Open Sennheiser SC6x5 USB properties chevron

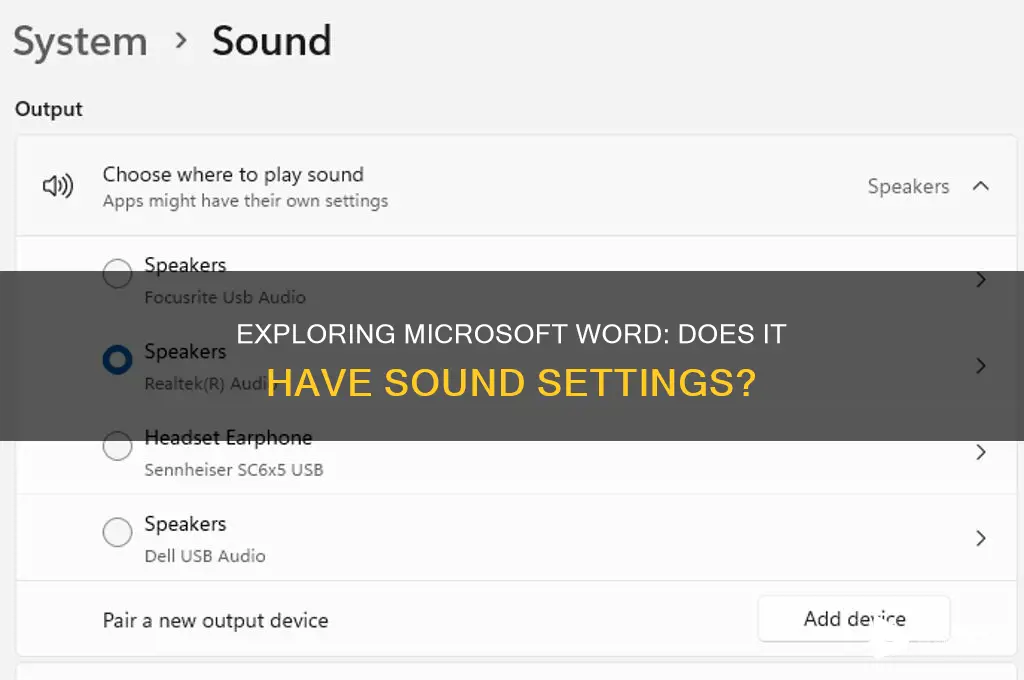[980, 452]
